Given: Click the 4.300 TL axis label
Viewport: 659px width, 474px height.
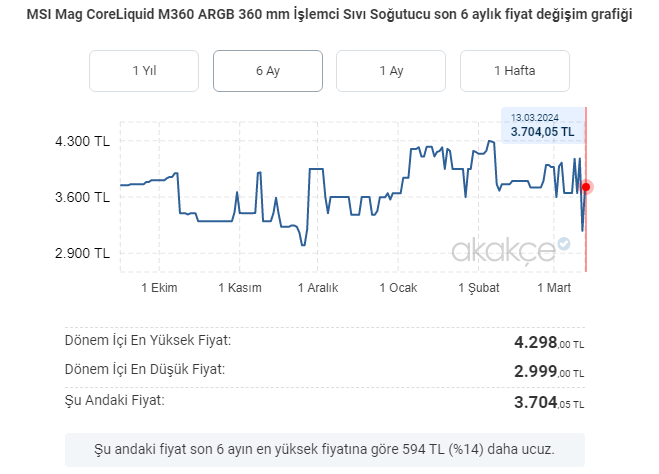Looking at the screenshot, I should coord(82,141).
